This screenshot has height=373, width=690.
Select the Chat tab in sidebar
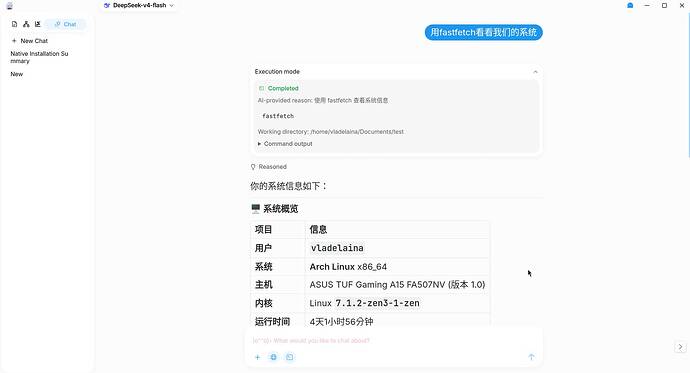click(65, 24)
